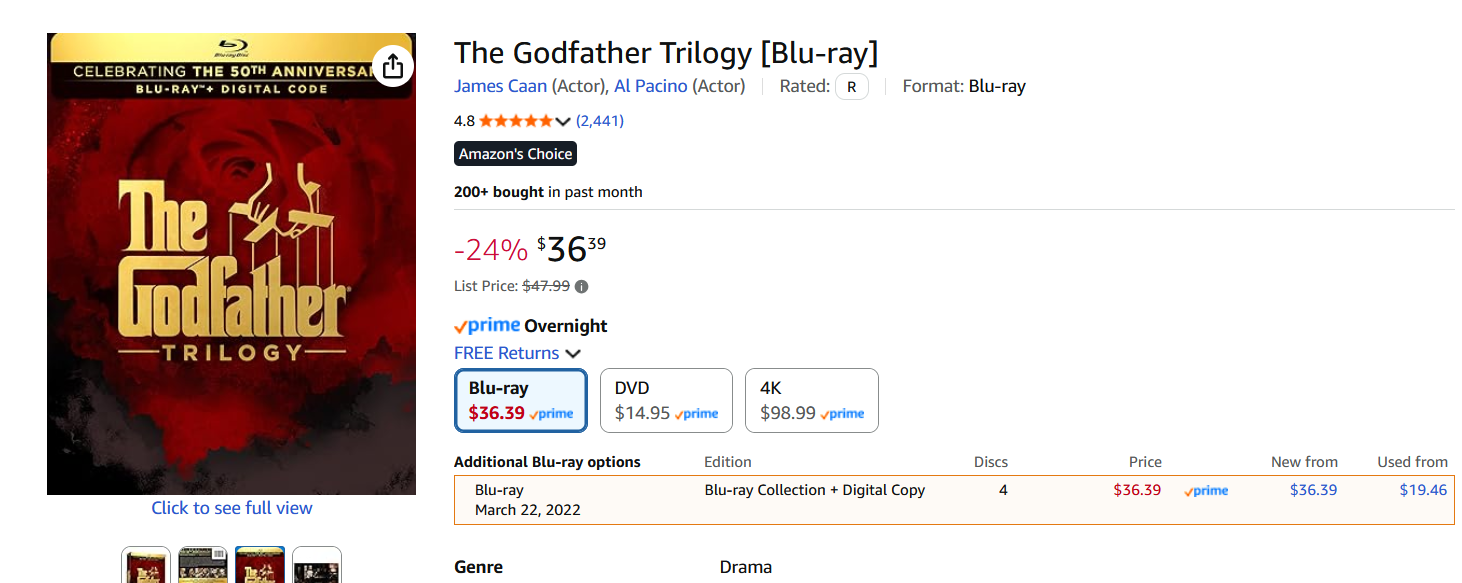Click the R rating badge
Viewport: 1462px width, 583px height.
(852, 87)
